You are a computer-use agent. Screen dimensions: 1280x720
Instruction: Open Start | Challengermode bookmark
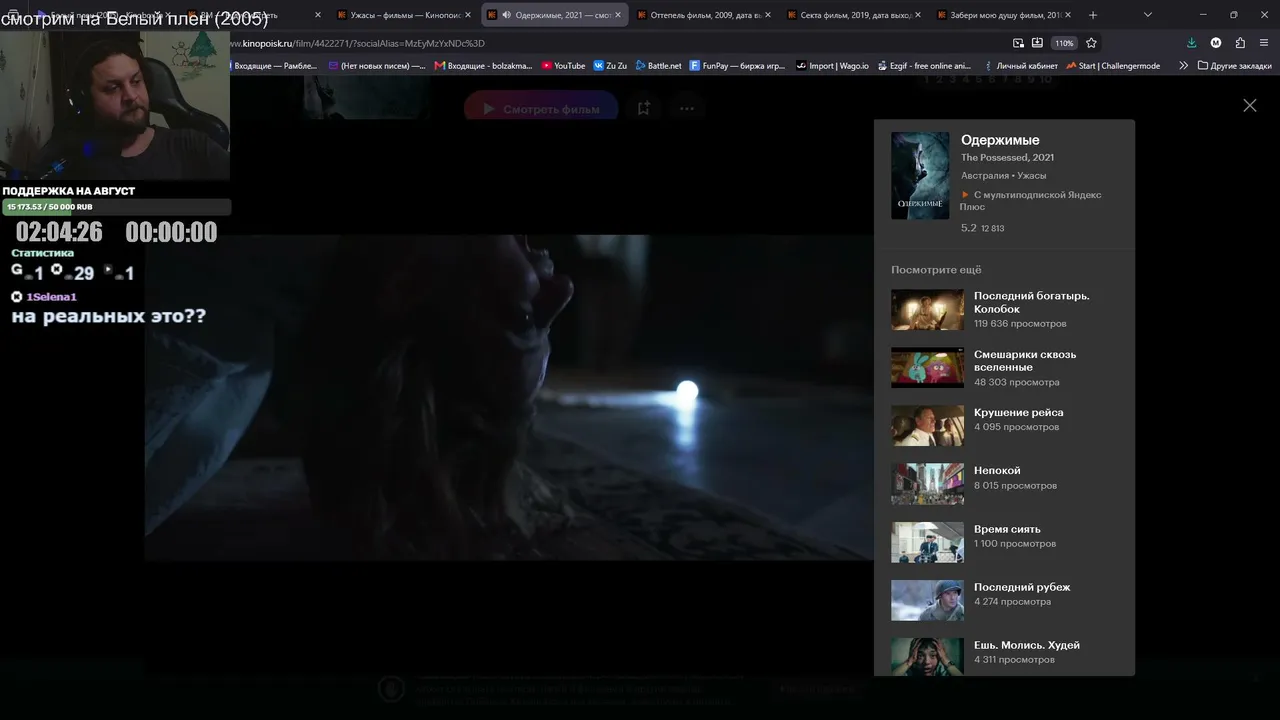click(1113, 66)
